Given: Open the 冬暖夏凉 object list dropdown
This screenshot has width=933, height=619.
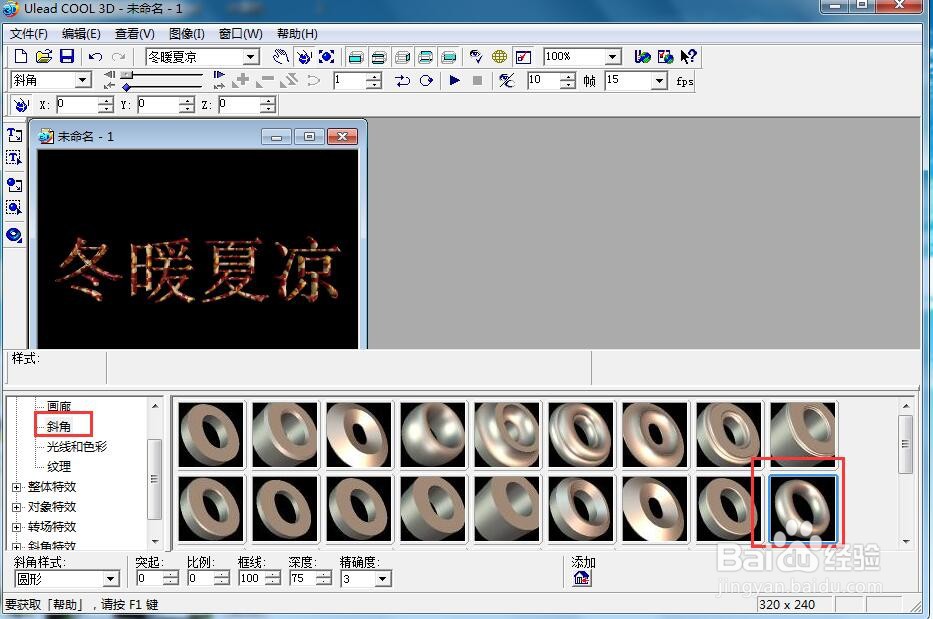Looking at the screenshot, I should coord(252,57).
